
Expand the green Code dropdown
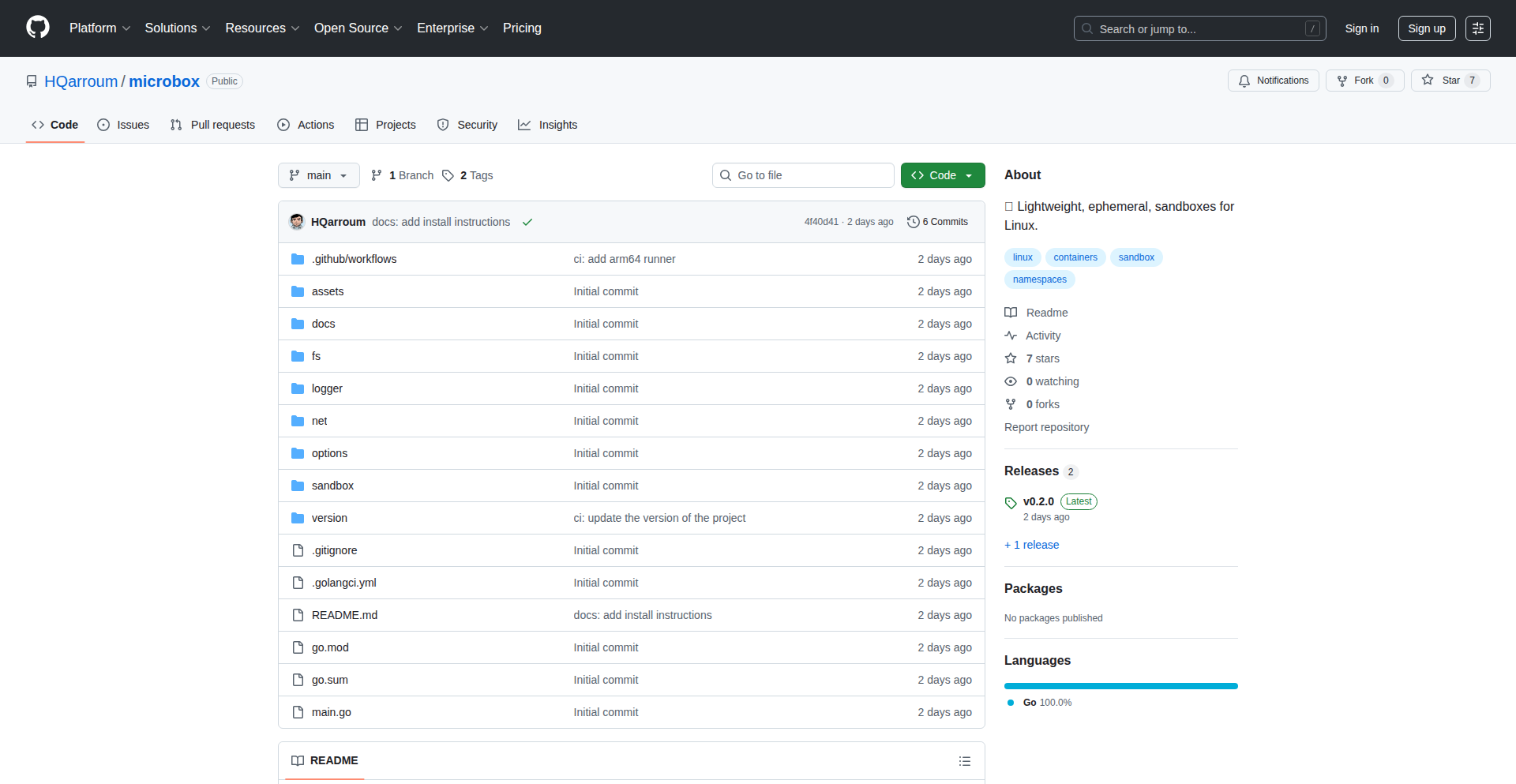point(942,175)
